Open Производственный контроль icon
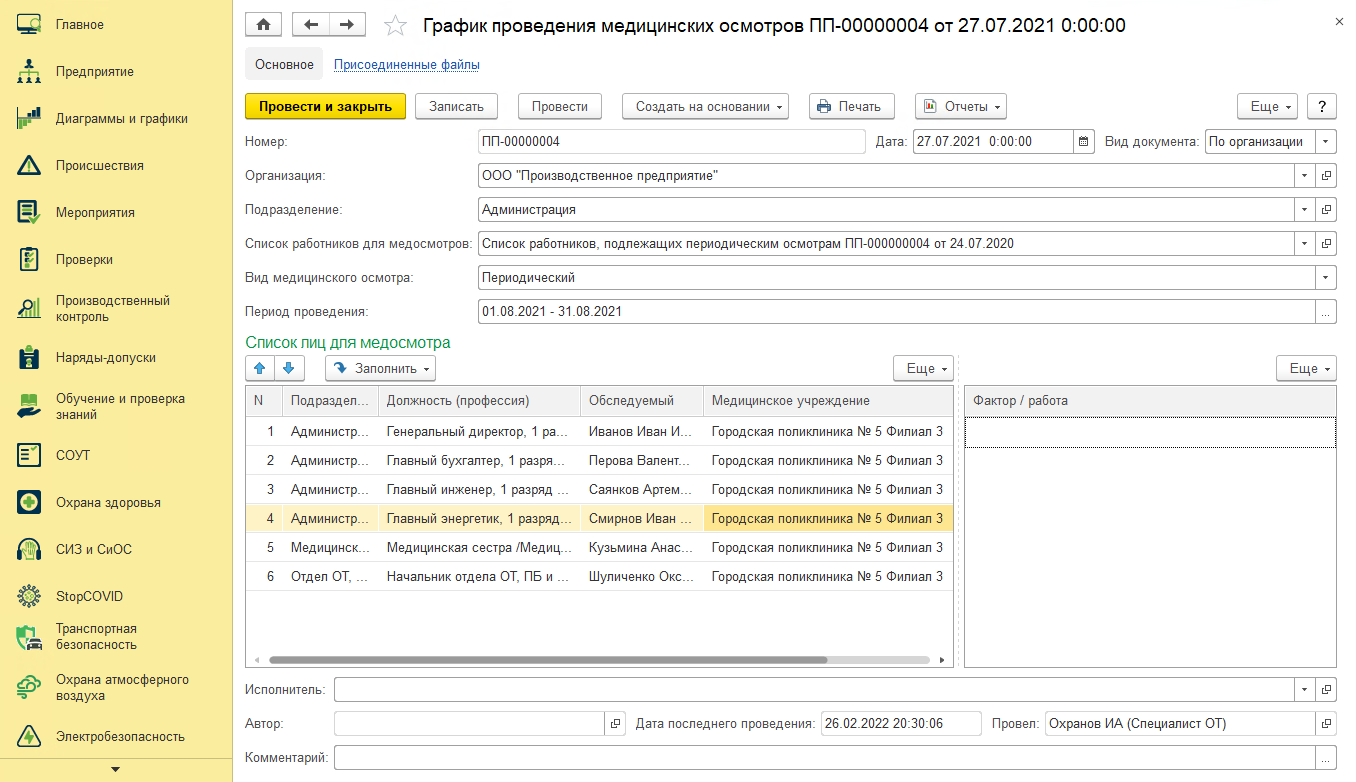 coord(29,308)
